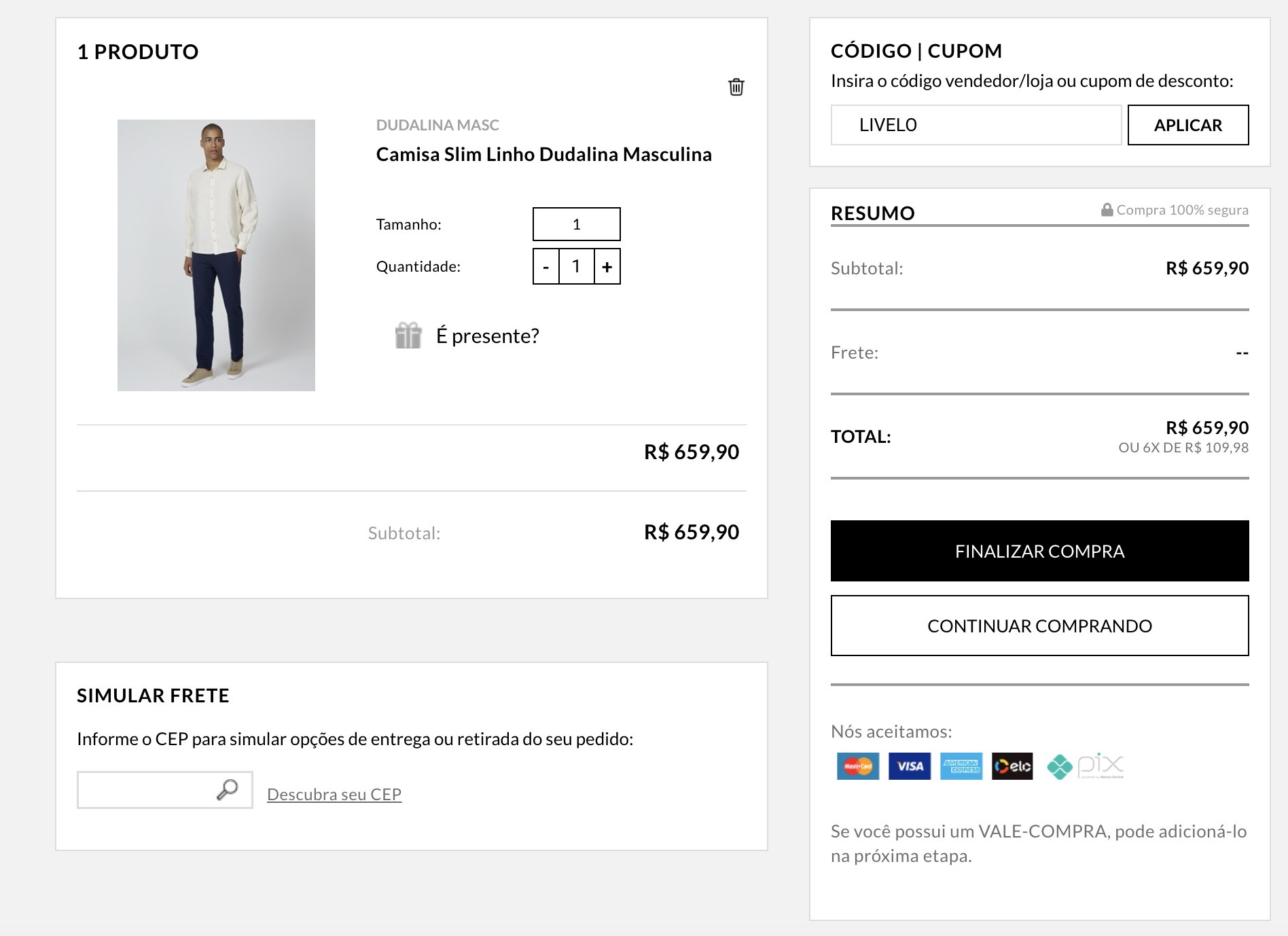The height and width of the screenshot is (936, 1288).
Task: Click CONTINUAR COMPRANDO button
Action: pyautogui.click(x=1039, y=626)
